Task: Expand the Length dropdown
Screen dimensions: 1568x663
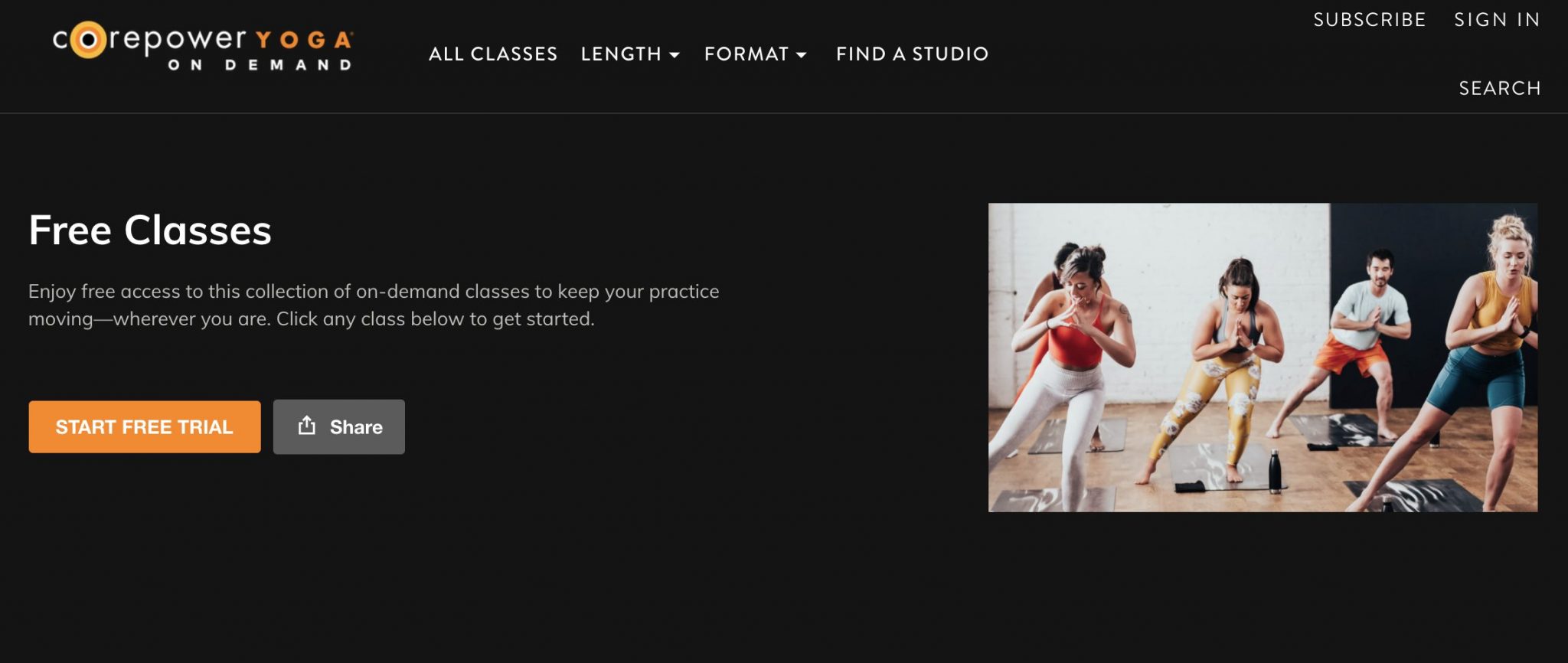Action: (x=630, y=54)
